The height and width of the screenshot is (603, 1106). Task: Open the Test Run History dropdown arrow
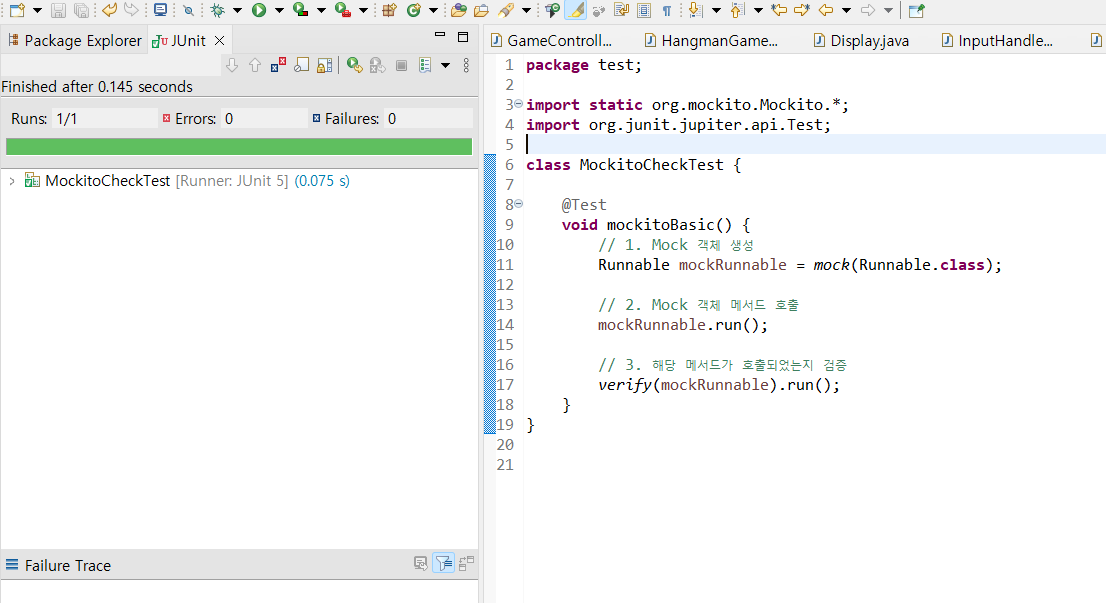point(445,66)
